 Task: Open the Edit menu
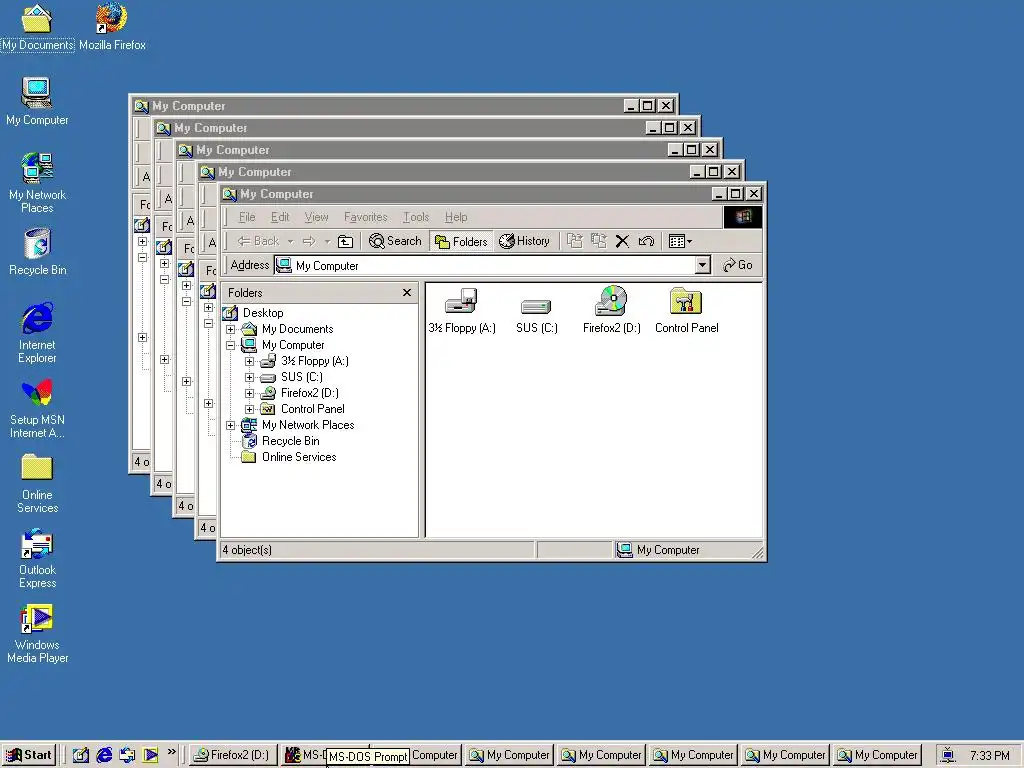coord(280,217)
